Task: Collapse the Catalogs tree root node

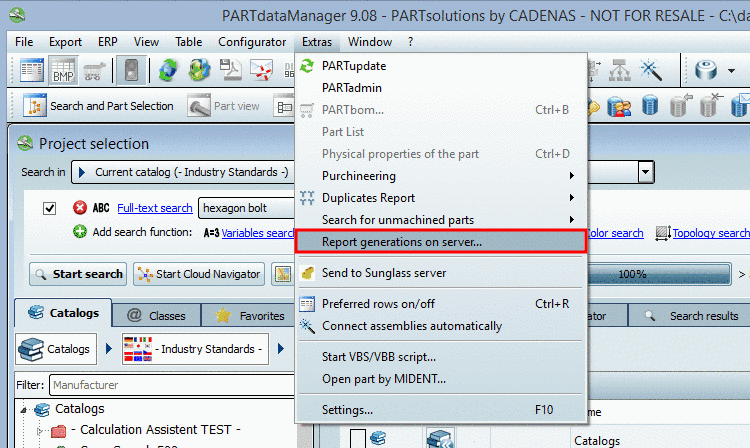Action: coord(23,410)
